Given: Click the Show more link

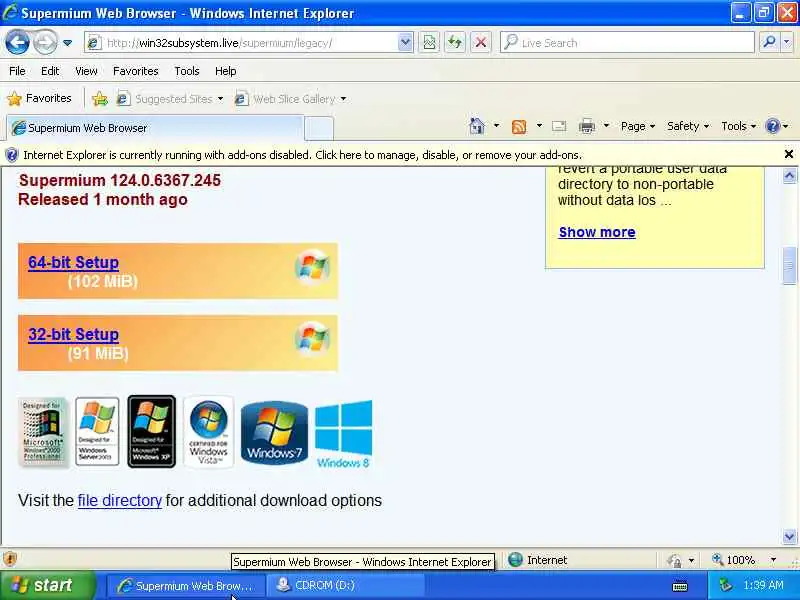Looking at the screenshot, I should [x=597, y=232].
